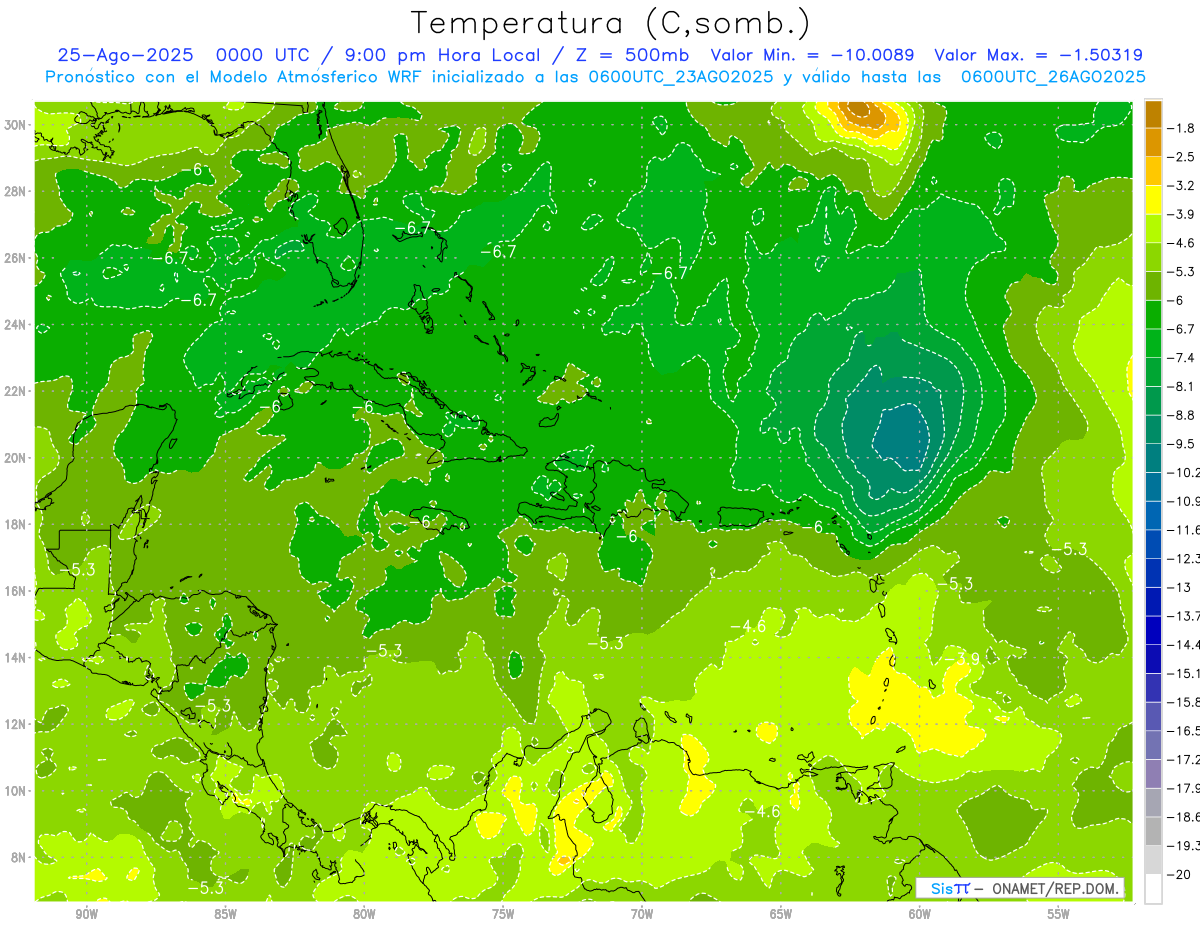Image resolution: width=1200 pixels, height=927 pixels.
Task: Click "Valor Max. = -1.50319" text
Action: coord(1038,55)
